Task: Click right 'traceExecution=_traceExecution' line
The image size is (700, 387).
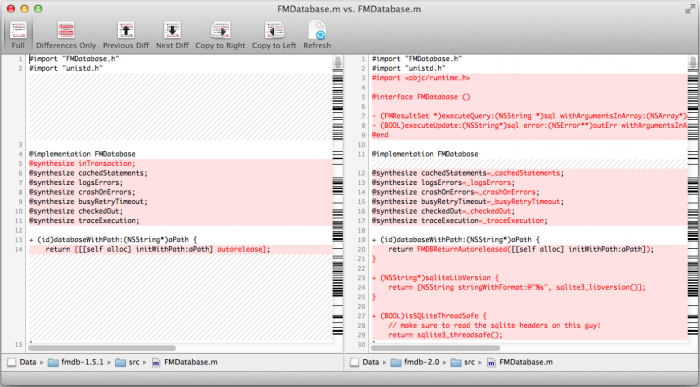Action: [529, 221]
